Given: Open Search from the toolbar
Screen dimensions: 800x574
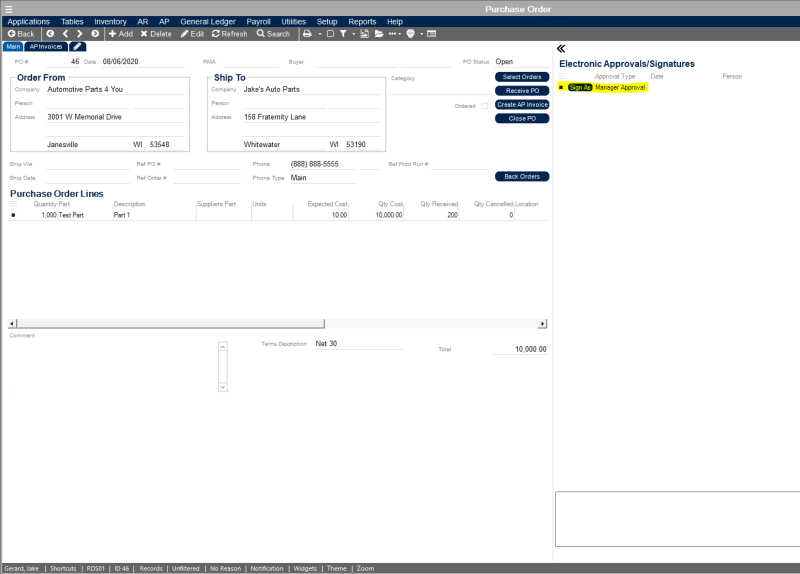Looking at the screenshot, I should (273, 34).
